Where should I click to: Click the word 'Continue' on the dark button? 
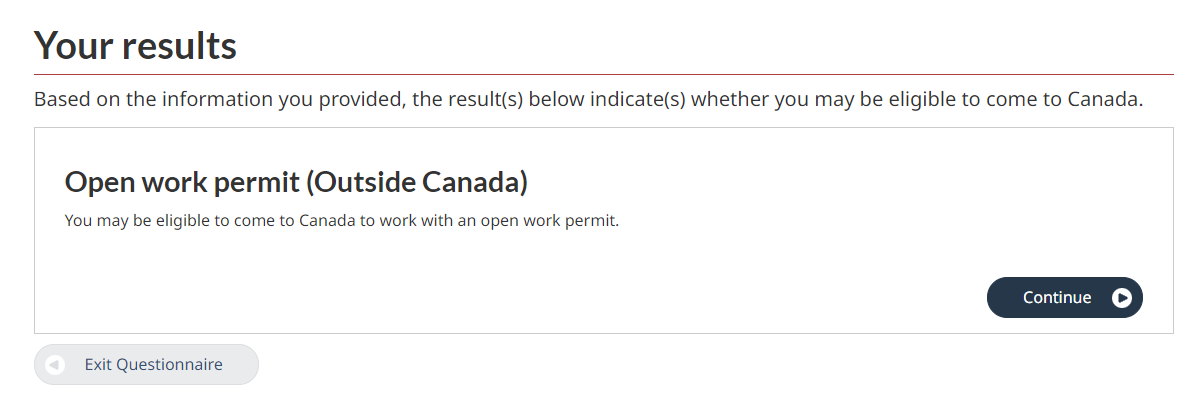tap(1057, 297)
